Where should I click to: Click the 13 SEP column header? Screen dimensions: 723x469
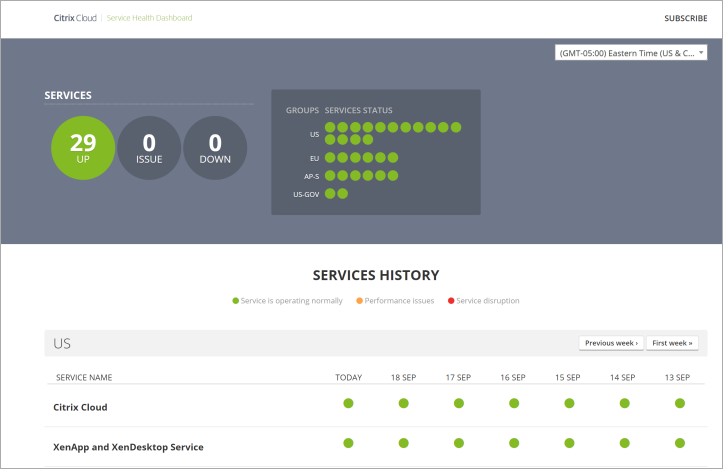click(x=677, y=377)
